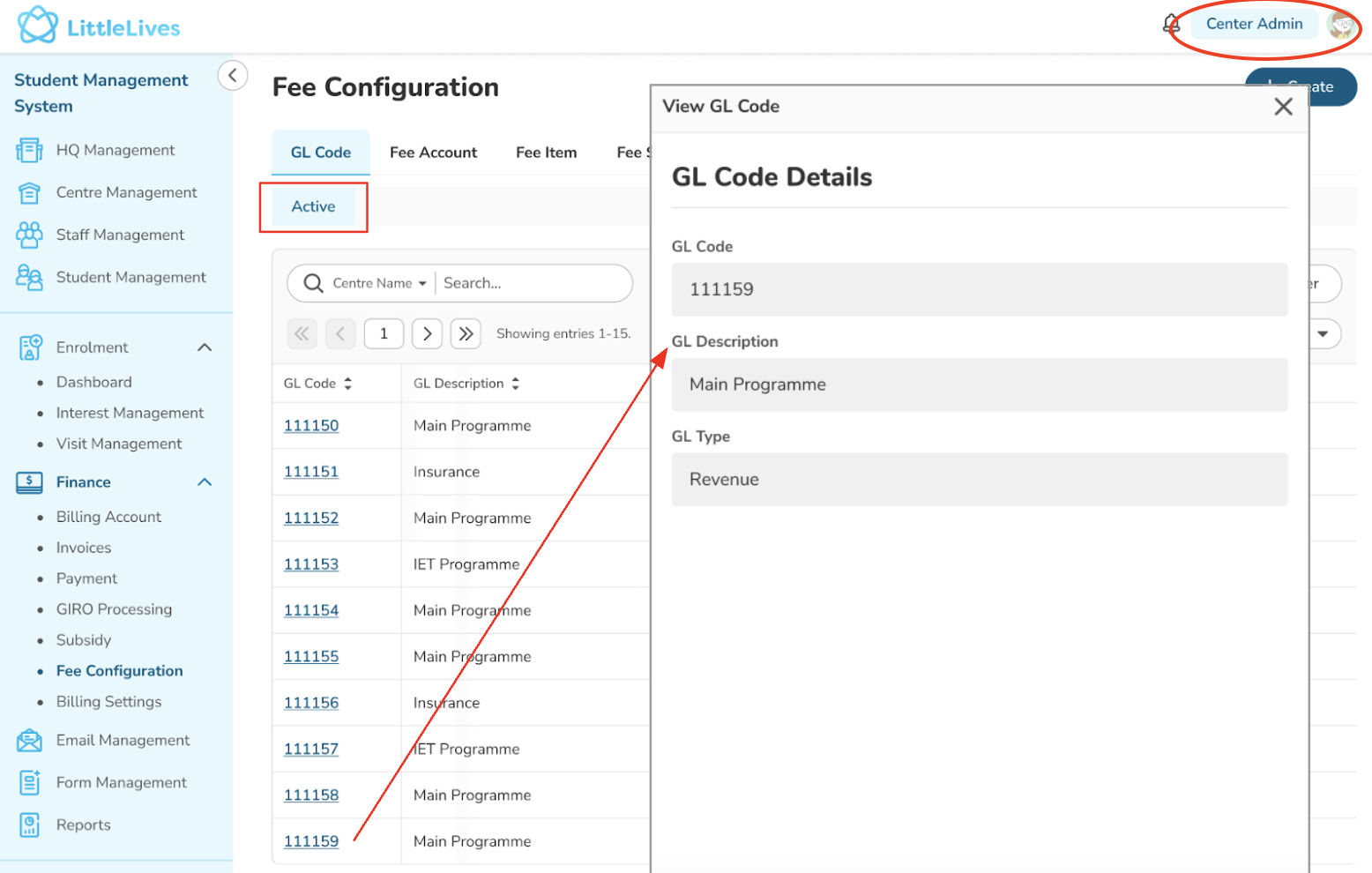Click the Email Management icon

(x=29, y=741)
